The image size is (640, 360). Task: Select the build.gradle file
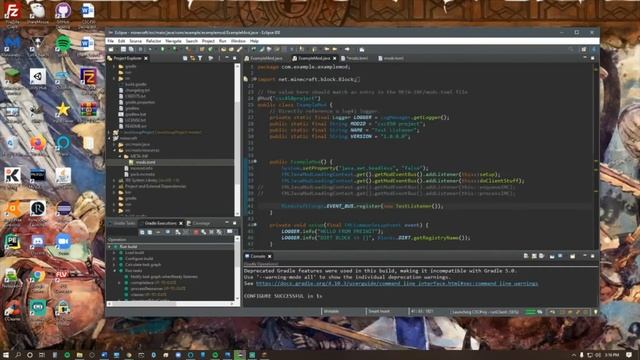coord(136,84)
